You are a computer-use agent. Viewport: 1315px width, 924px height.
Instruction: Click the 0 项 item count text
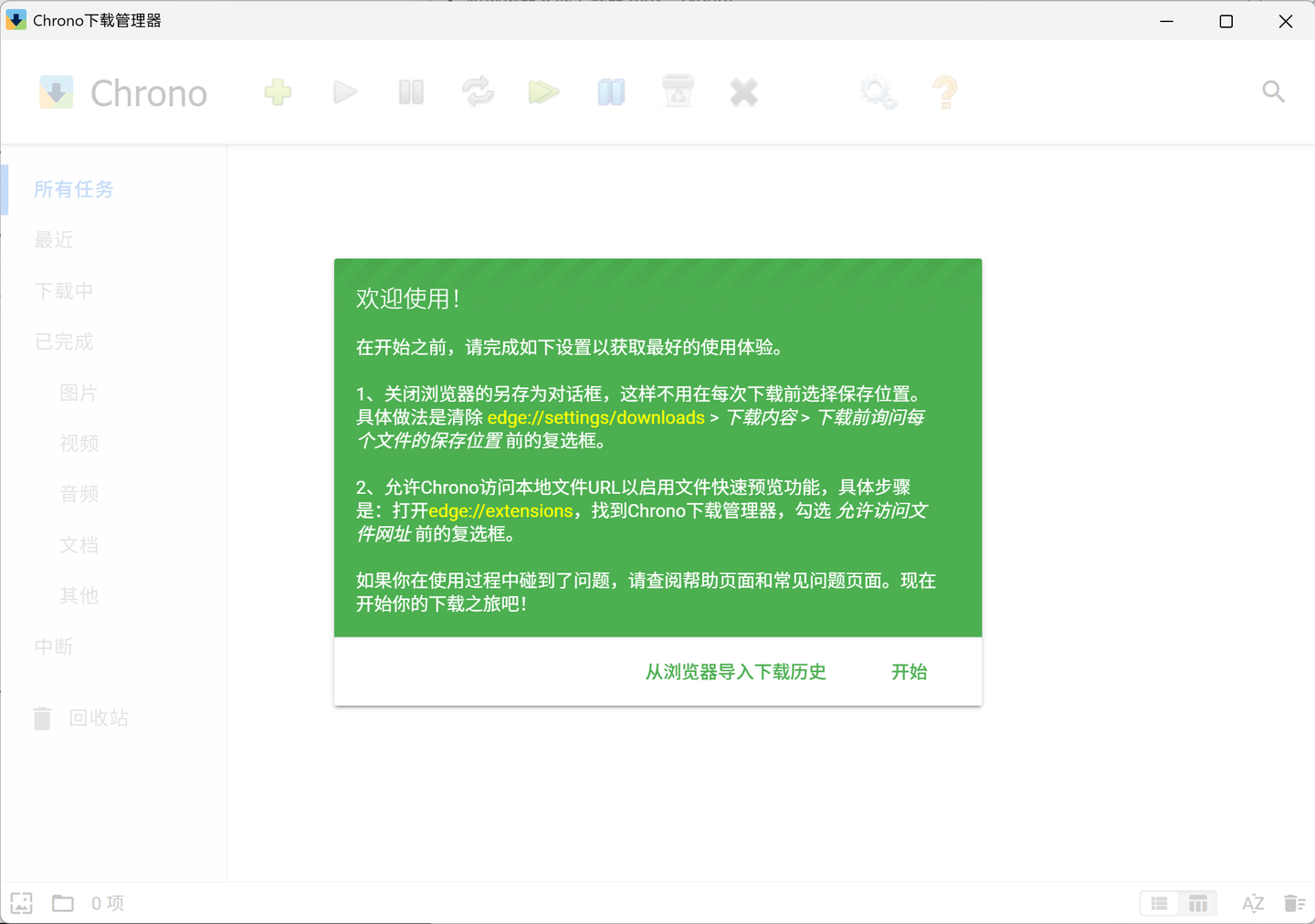click(108, 903)
